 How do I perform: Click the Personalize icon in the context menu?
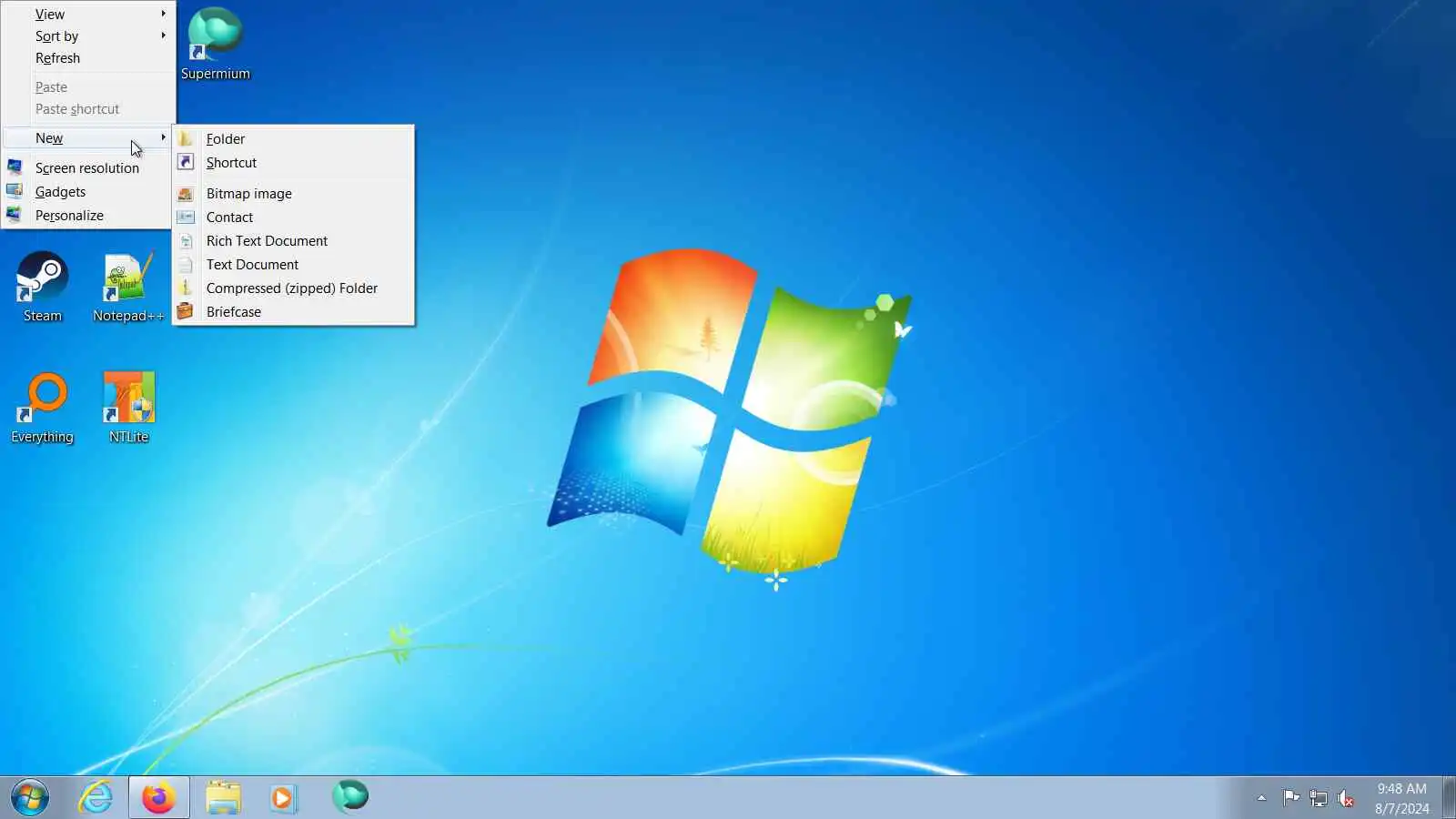(x=15, y=215)
